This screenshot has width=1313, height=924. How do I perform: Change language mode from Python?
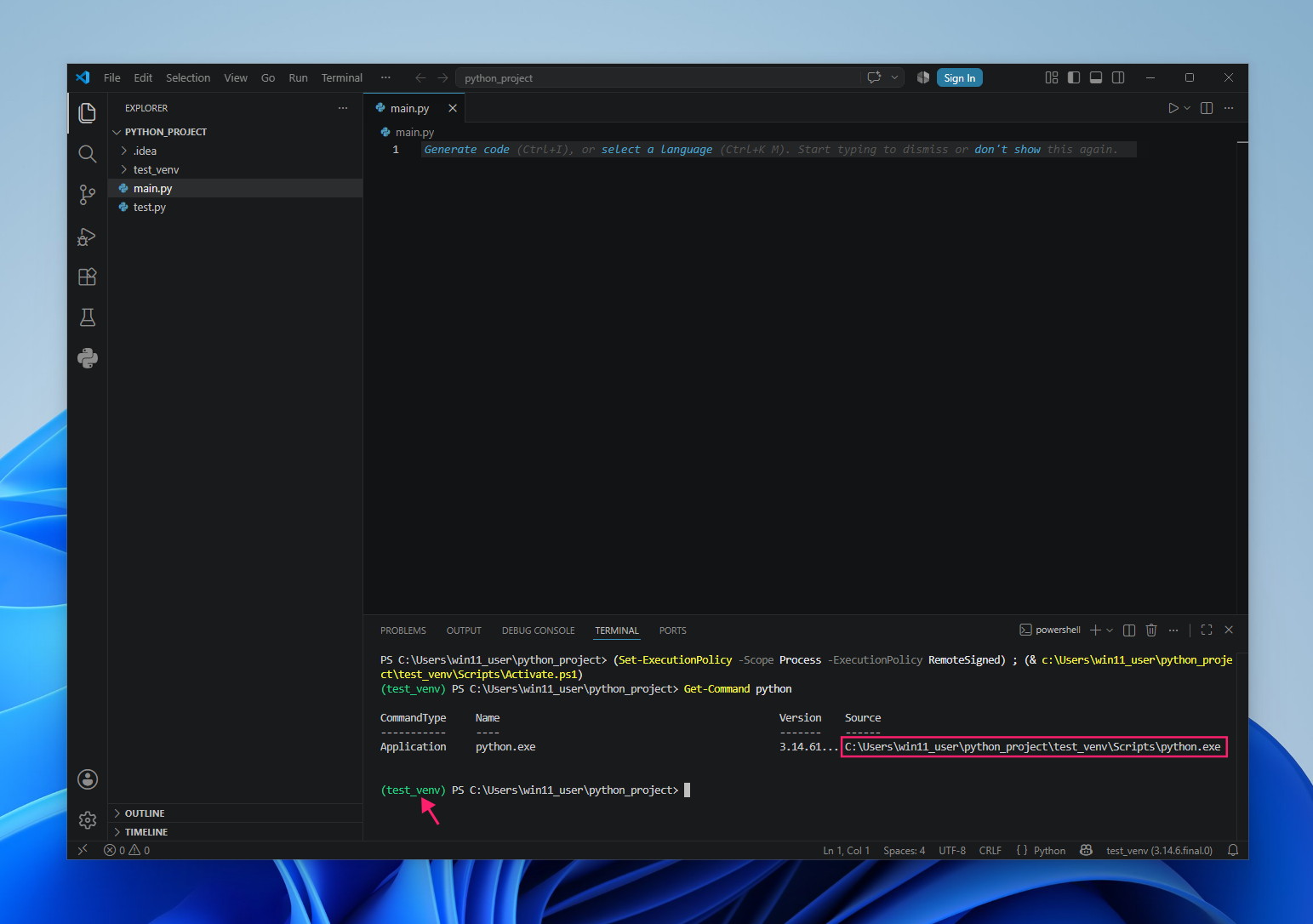[1049, 850]
